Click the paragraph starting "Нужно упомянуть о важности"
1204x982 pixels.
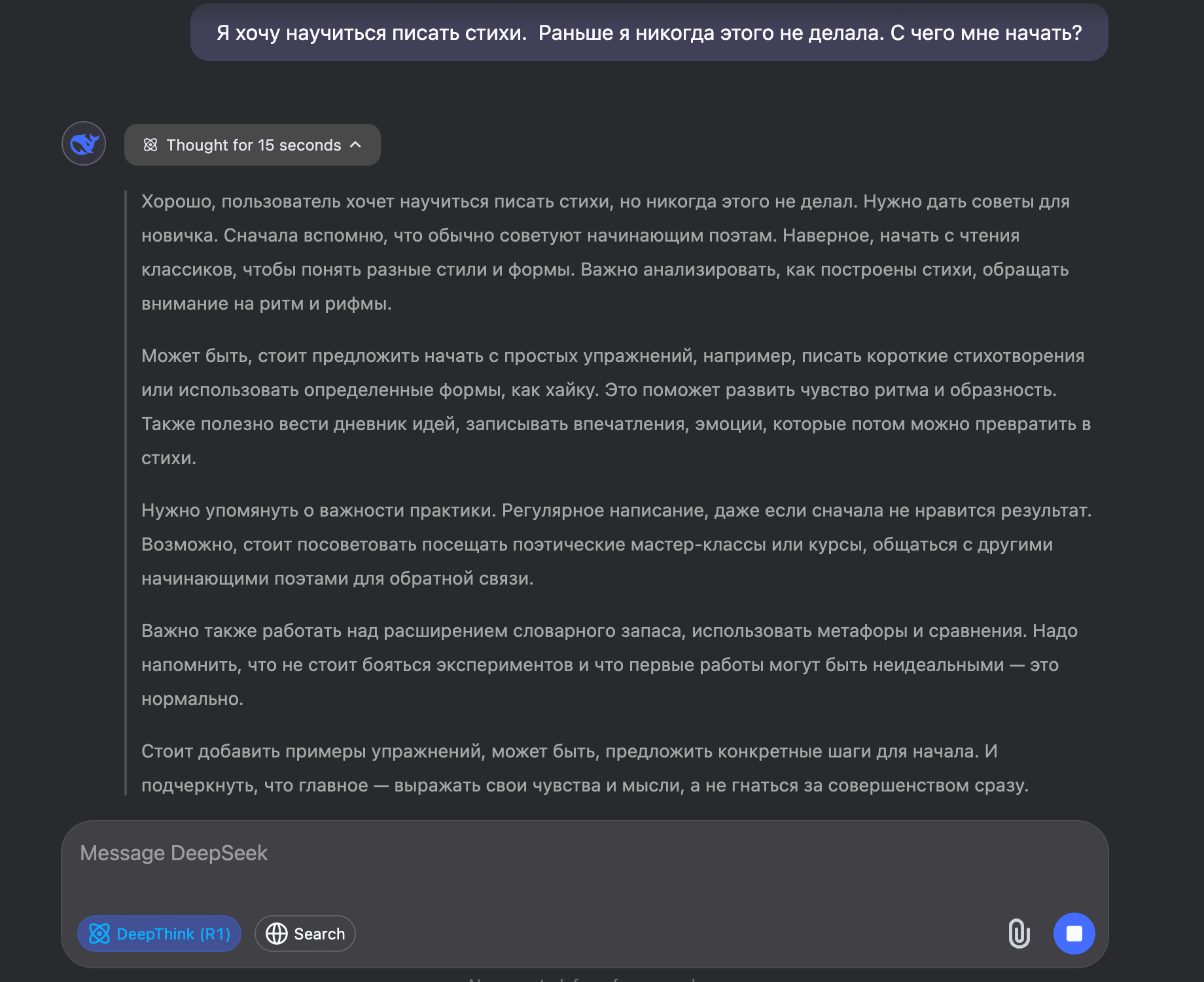coord(616,544)
